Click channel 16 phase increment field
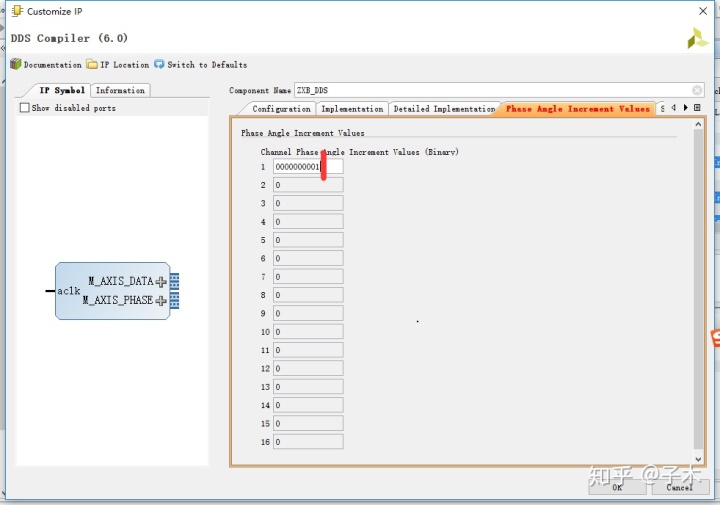The image size is (720, 505). pyautogui.click(x=308, y=442)
